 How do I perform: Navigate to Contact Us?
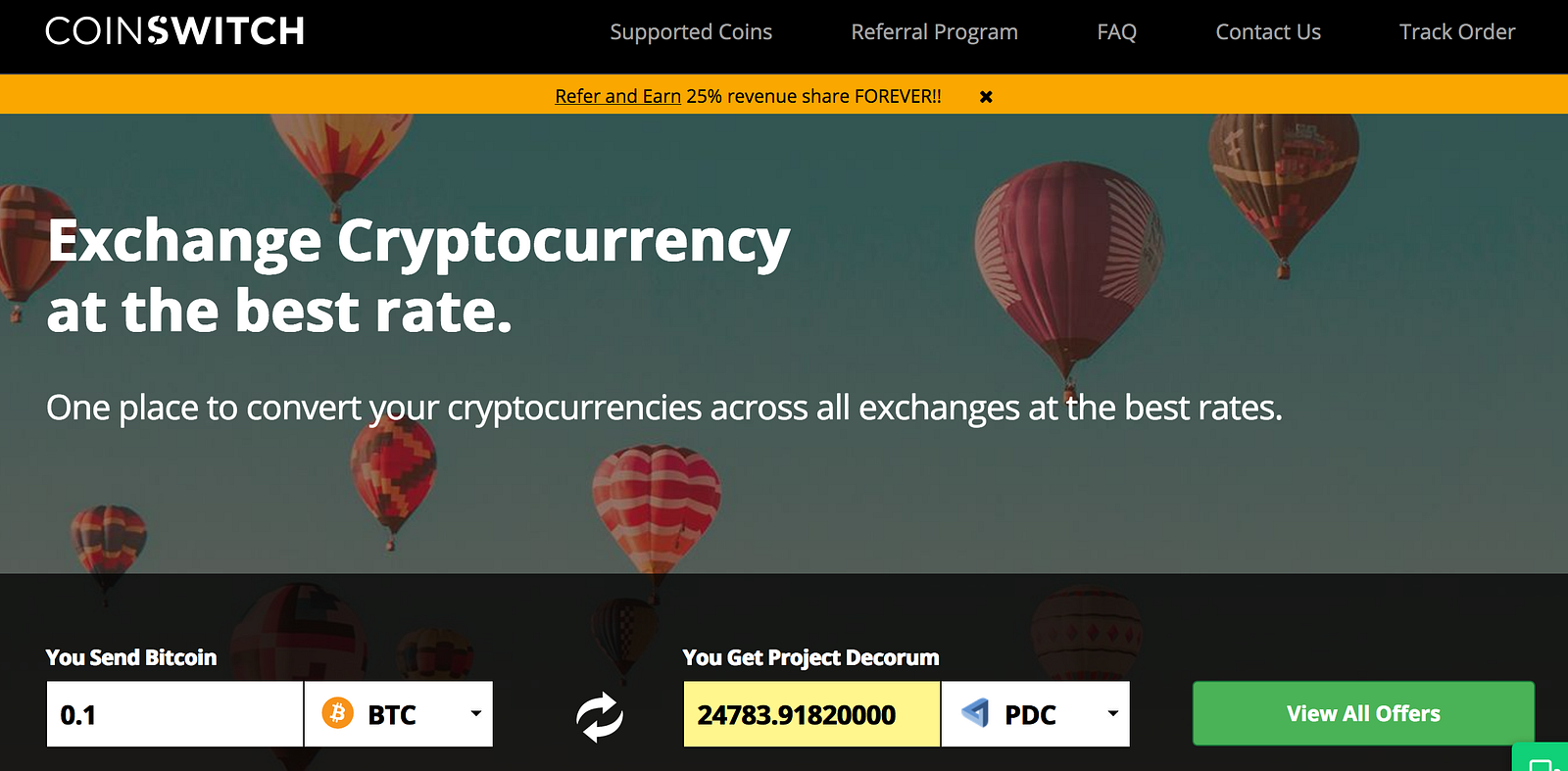tap(1268, 32)
